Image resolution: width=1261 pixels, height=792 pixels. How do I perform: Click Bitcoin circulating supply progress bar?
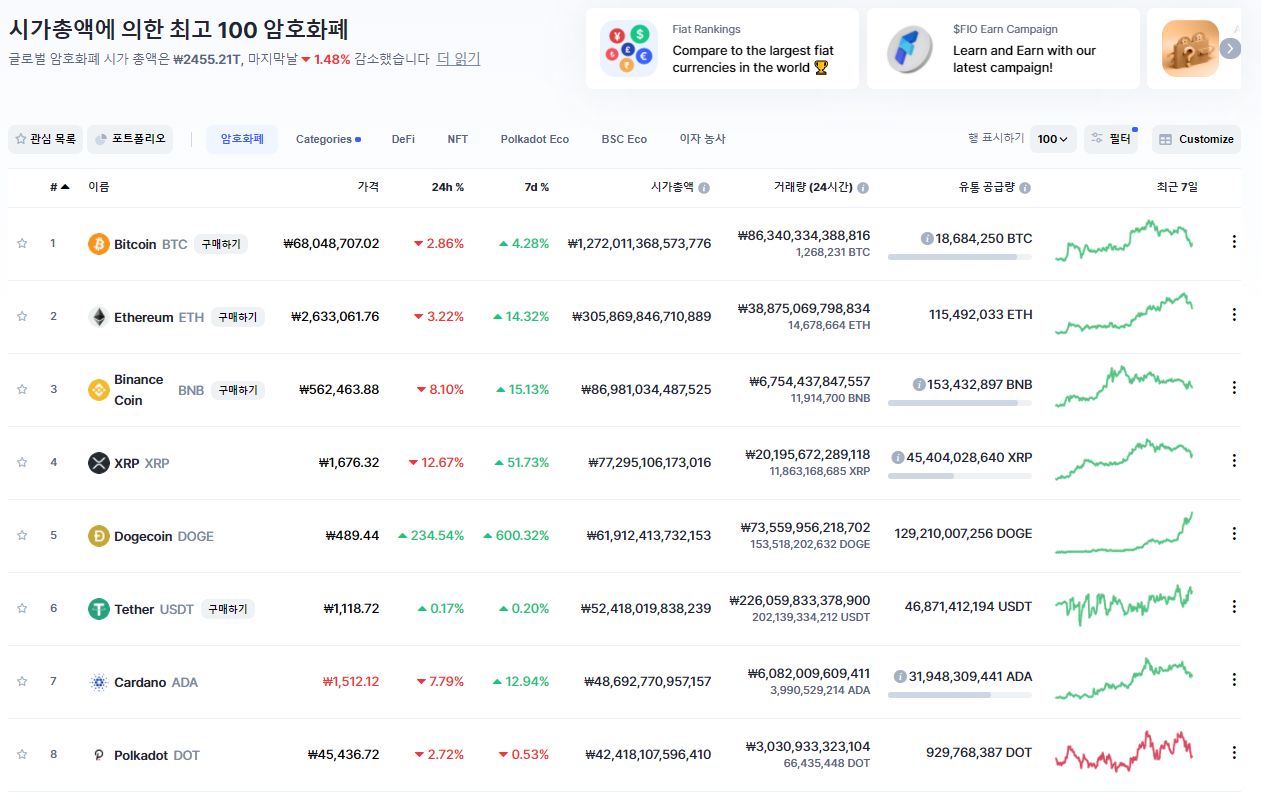(x=960, y=257)
